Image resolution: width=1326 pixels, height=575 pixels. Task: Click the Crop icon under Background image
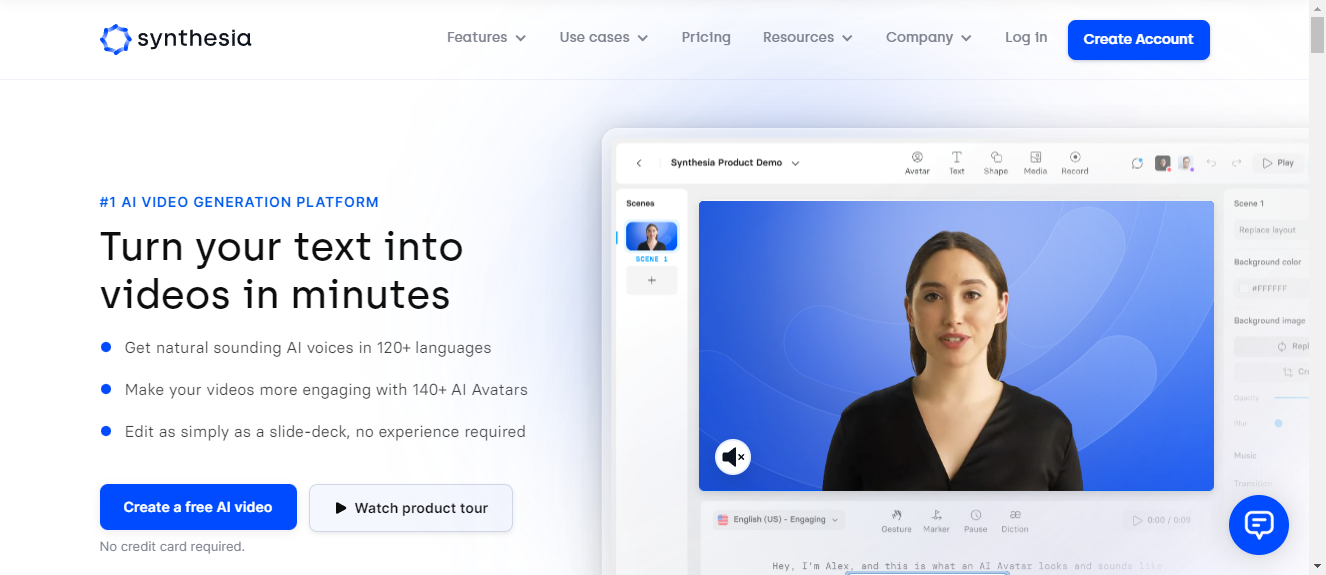pos(1288,372)
